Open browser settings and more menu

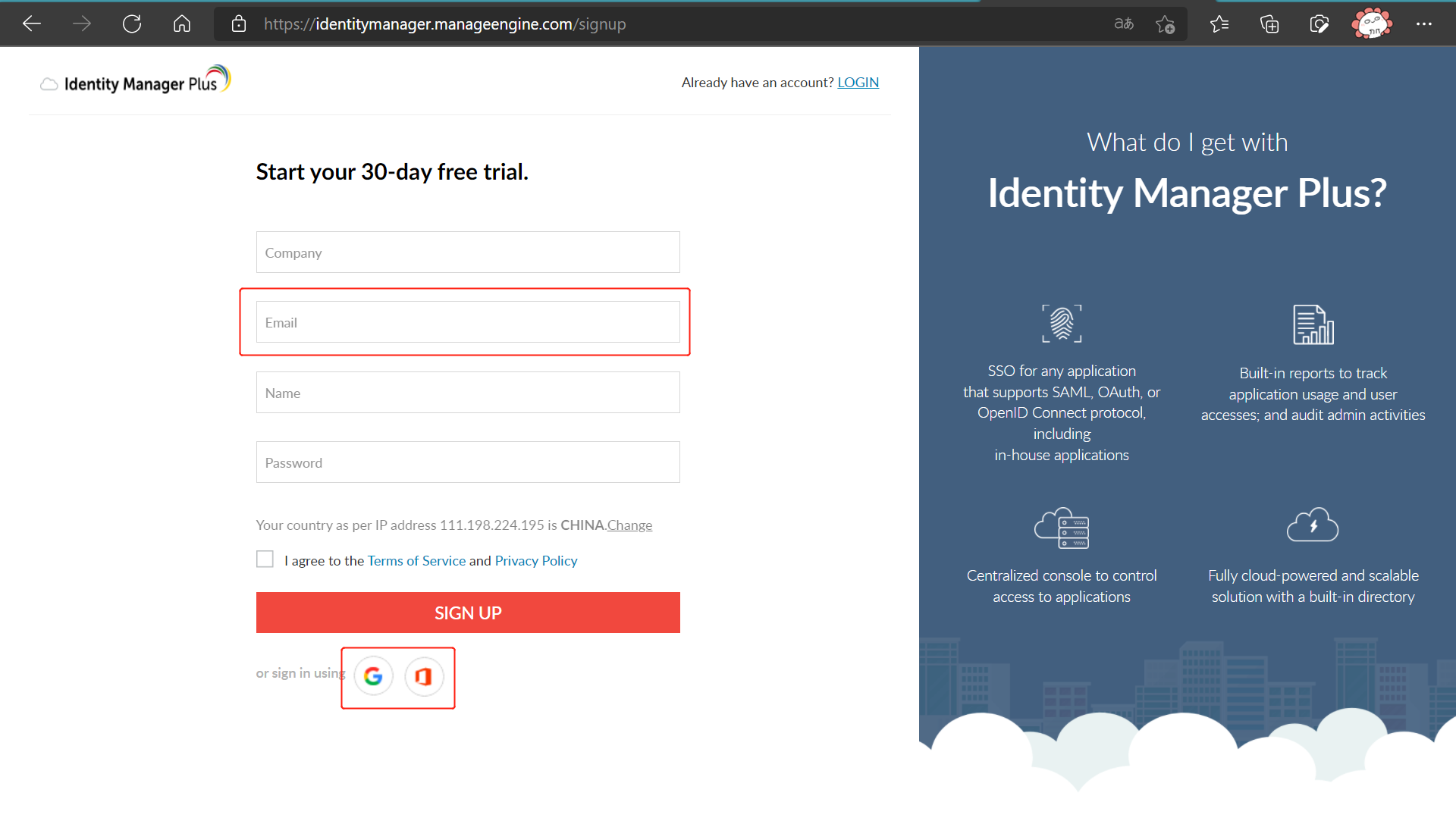[x=1424, y=24]
